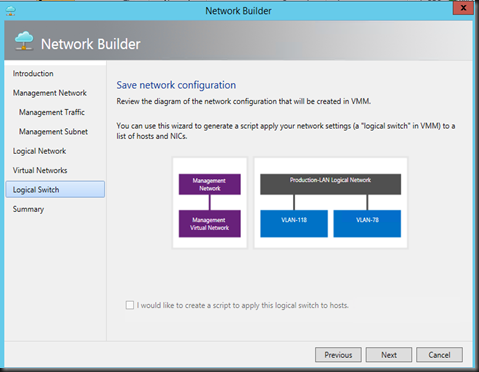Click the Previous button
Image resolution: width=479 pixels, height=372 pixels.
(338, 355)
